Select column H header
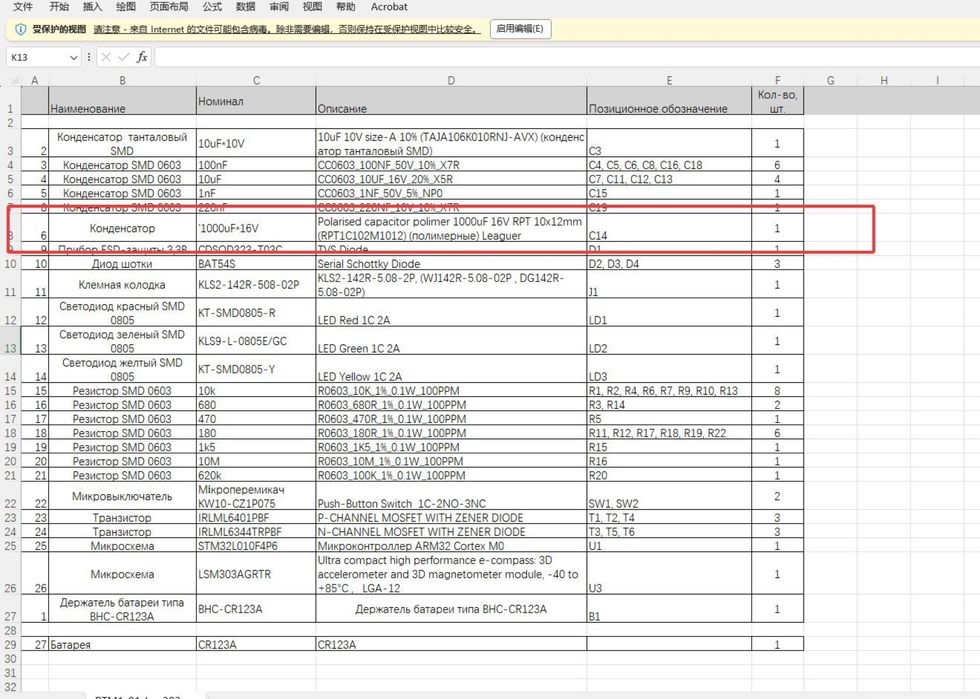 [x=883, y=80]
